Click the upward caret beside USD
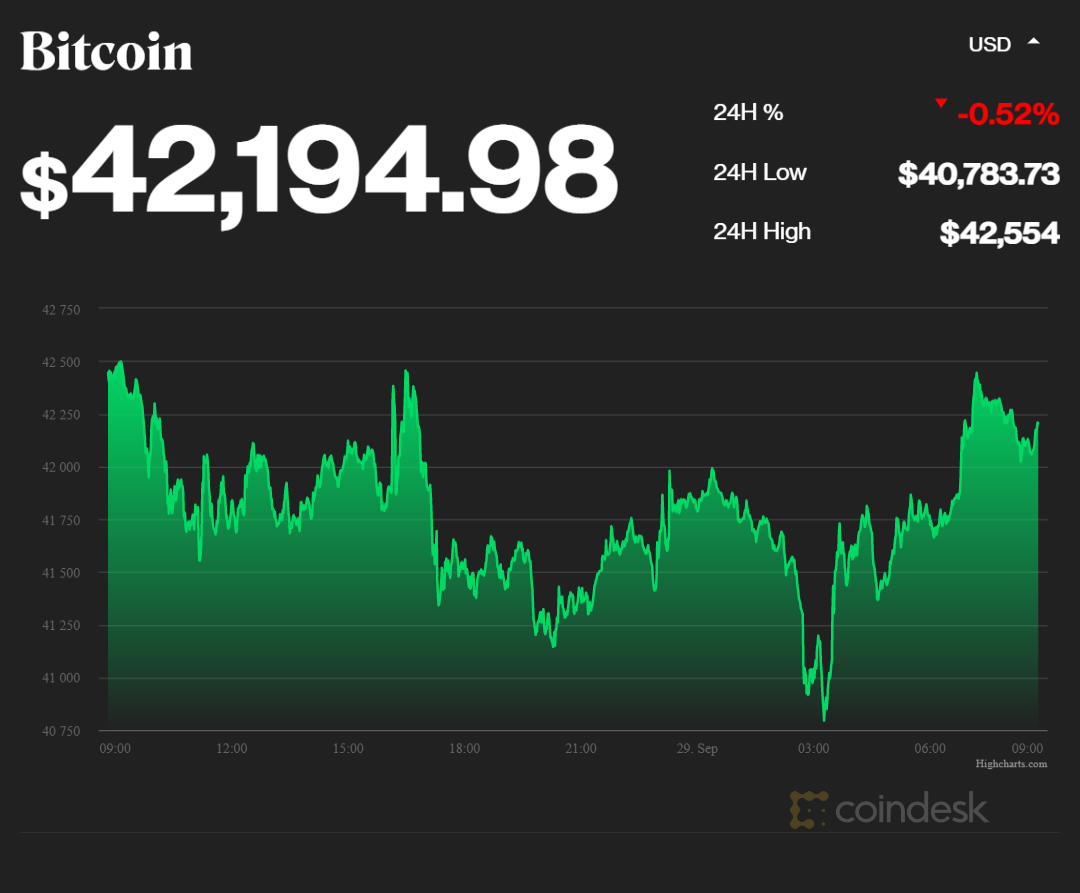 point(1034,42)
